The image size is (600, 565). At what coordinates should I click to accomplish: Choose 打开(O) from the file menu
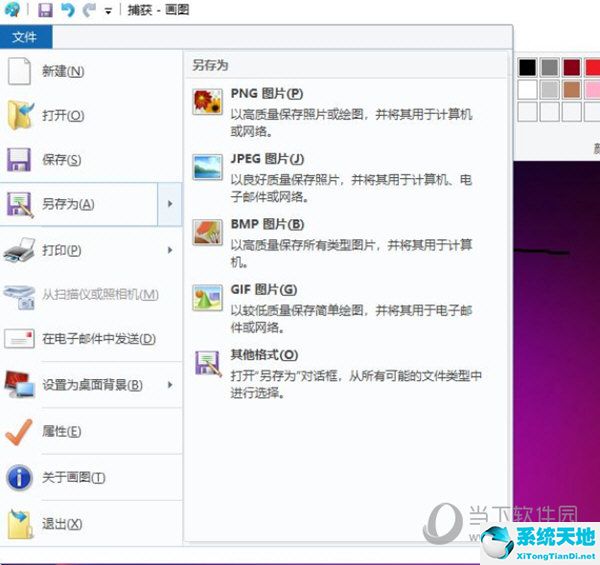pos(91,115)
